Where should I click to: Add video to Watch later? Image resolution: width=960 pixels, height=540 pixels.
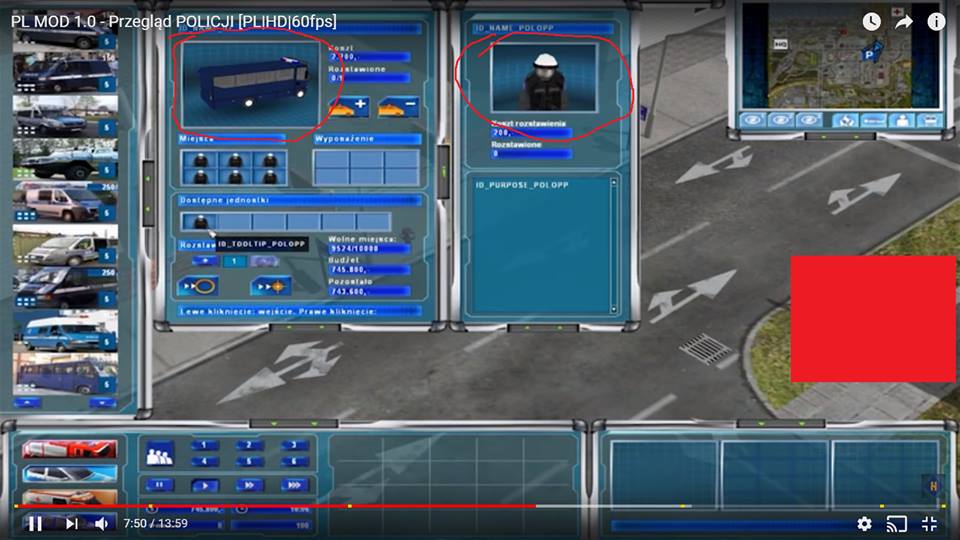pyautogui.click(x=871, y=22)
